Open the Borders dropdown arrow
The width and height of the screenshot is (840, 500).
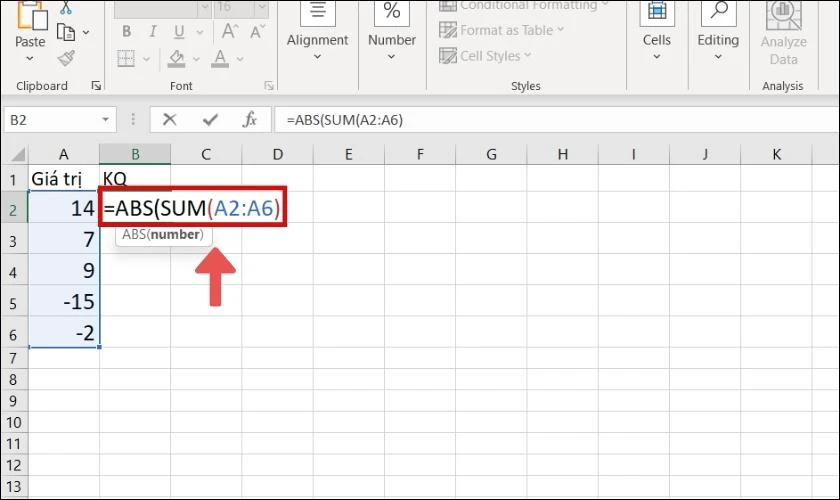[x=146, y=59]
